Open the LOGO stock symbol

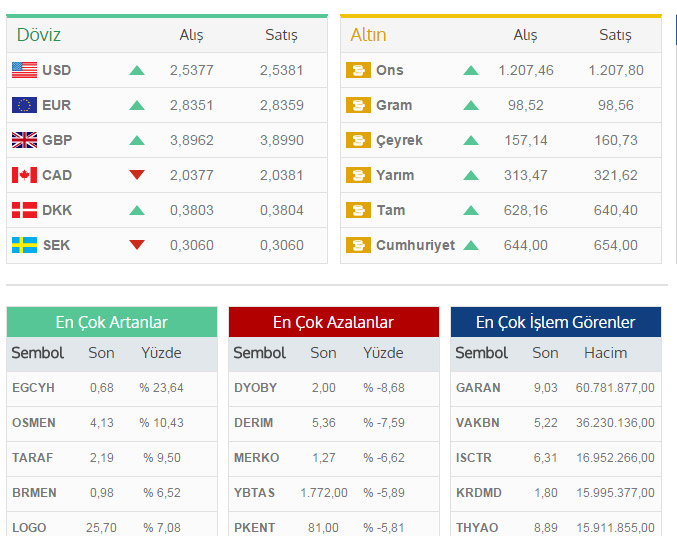[29, 527]
